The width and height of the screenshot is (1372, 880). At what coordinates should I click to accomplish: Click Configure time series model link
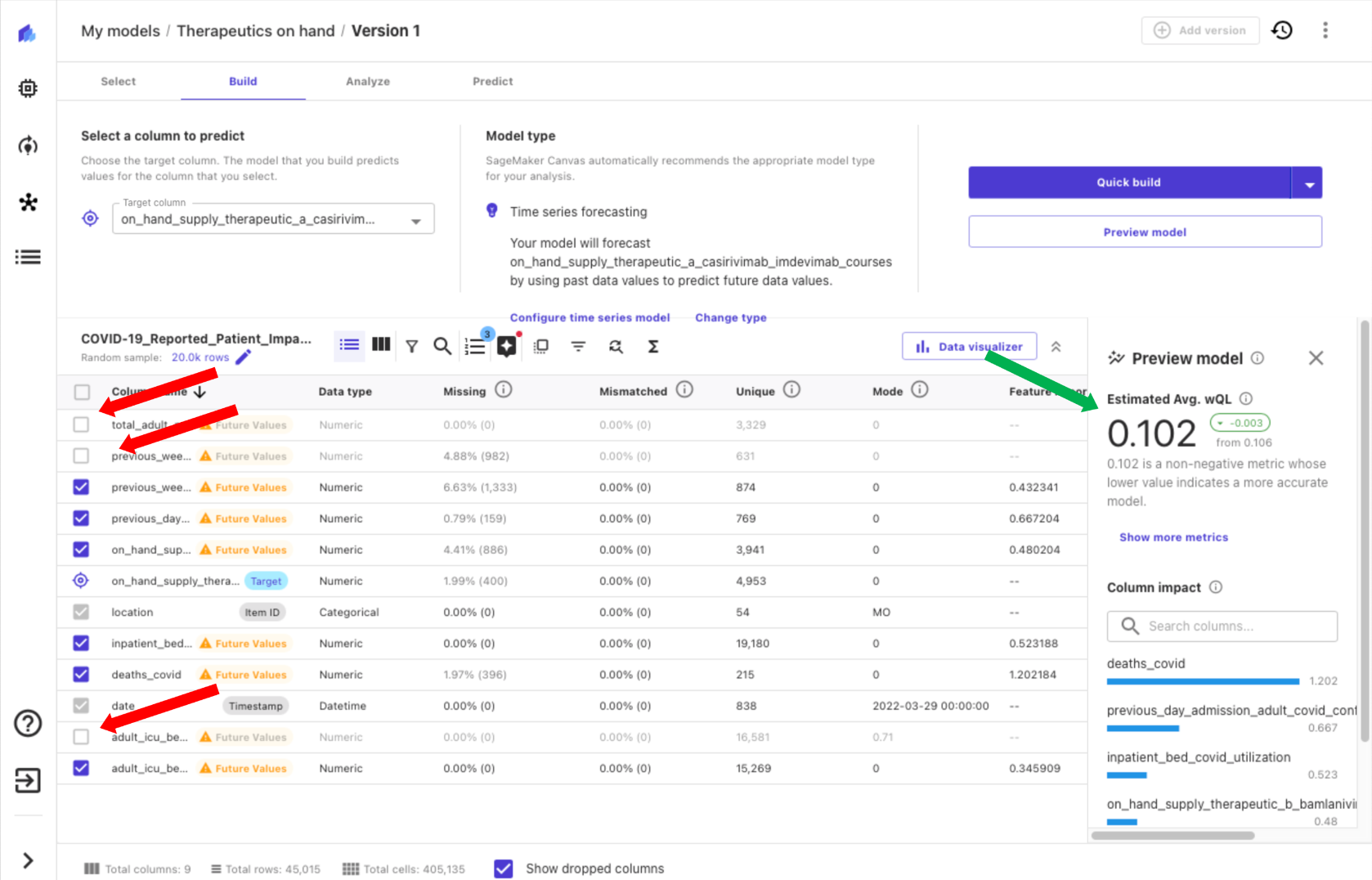point(590,317)
